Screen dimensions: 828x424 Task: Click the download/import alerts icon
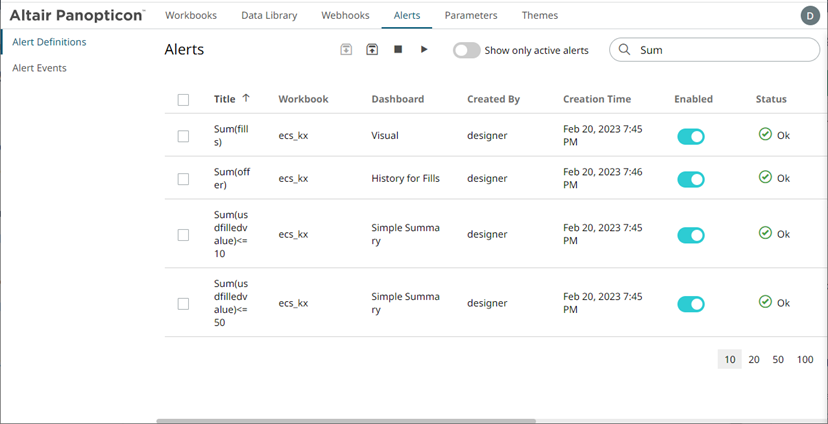point(346,50)
